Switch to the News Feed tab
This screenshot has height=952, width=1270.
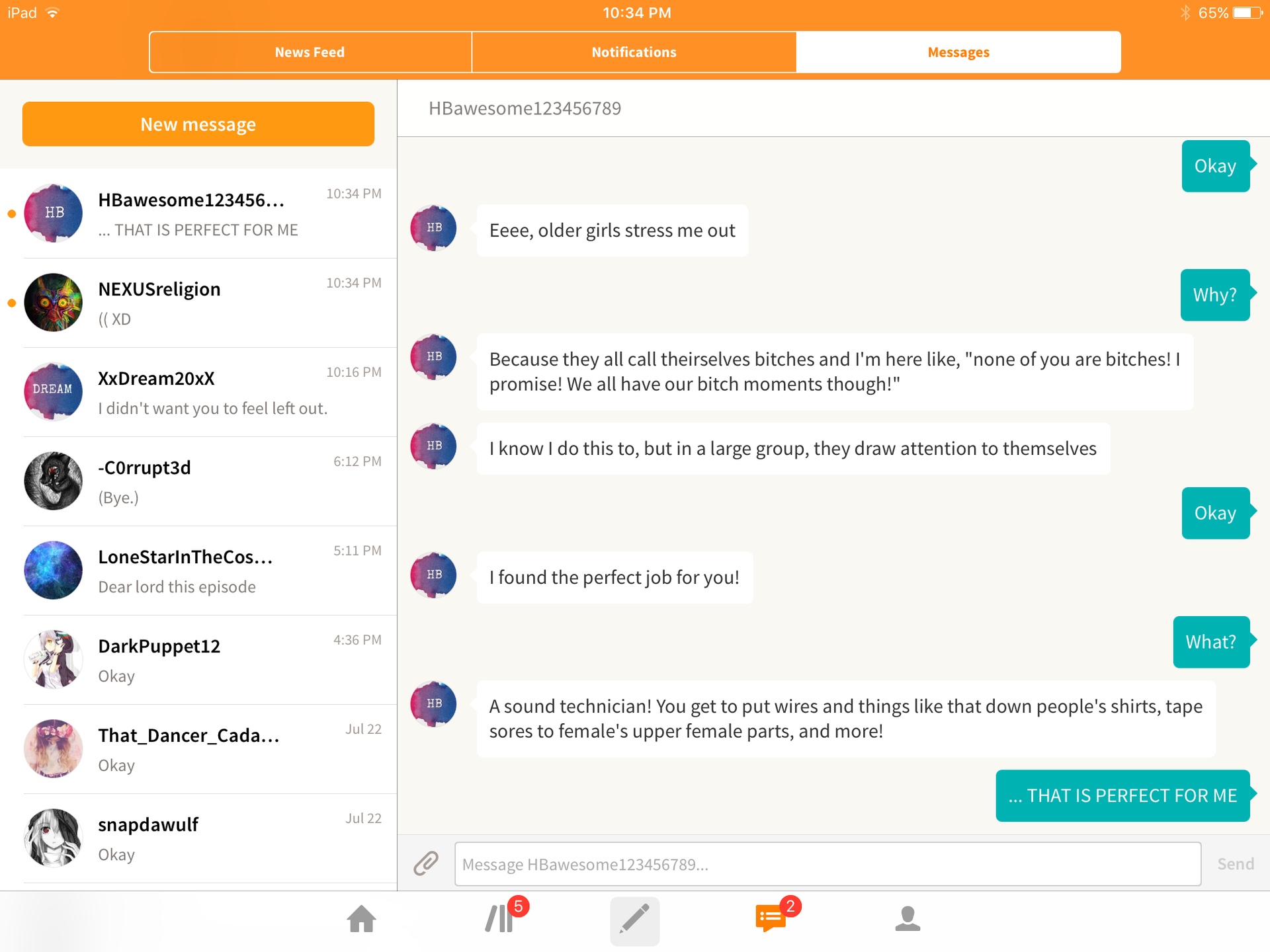point(310,52)
